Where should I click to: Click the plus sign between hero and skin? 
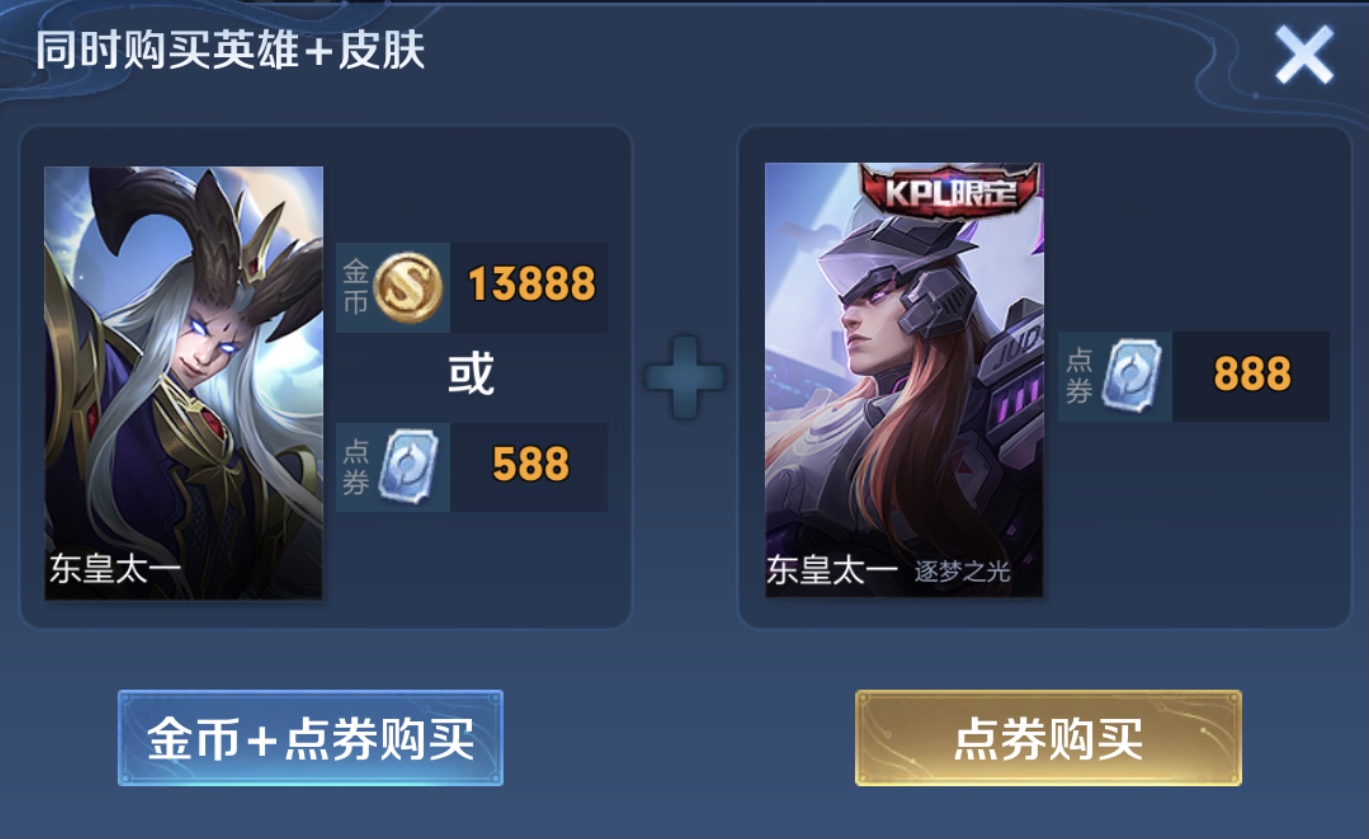click(x=685, y=376)
